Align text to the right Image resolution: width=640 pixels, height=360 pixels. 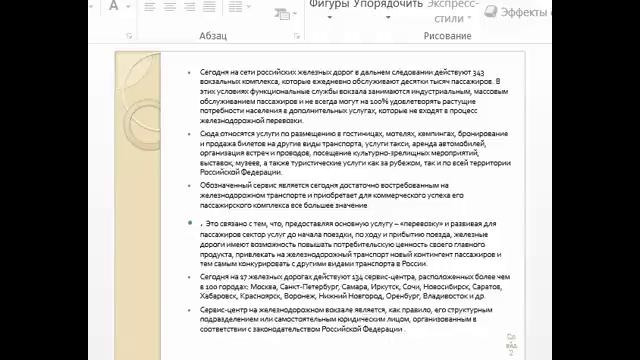[x=189, y=6]
